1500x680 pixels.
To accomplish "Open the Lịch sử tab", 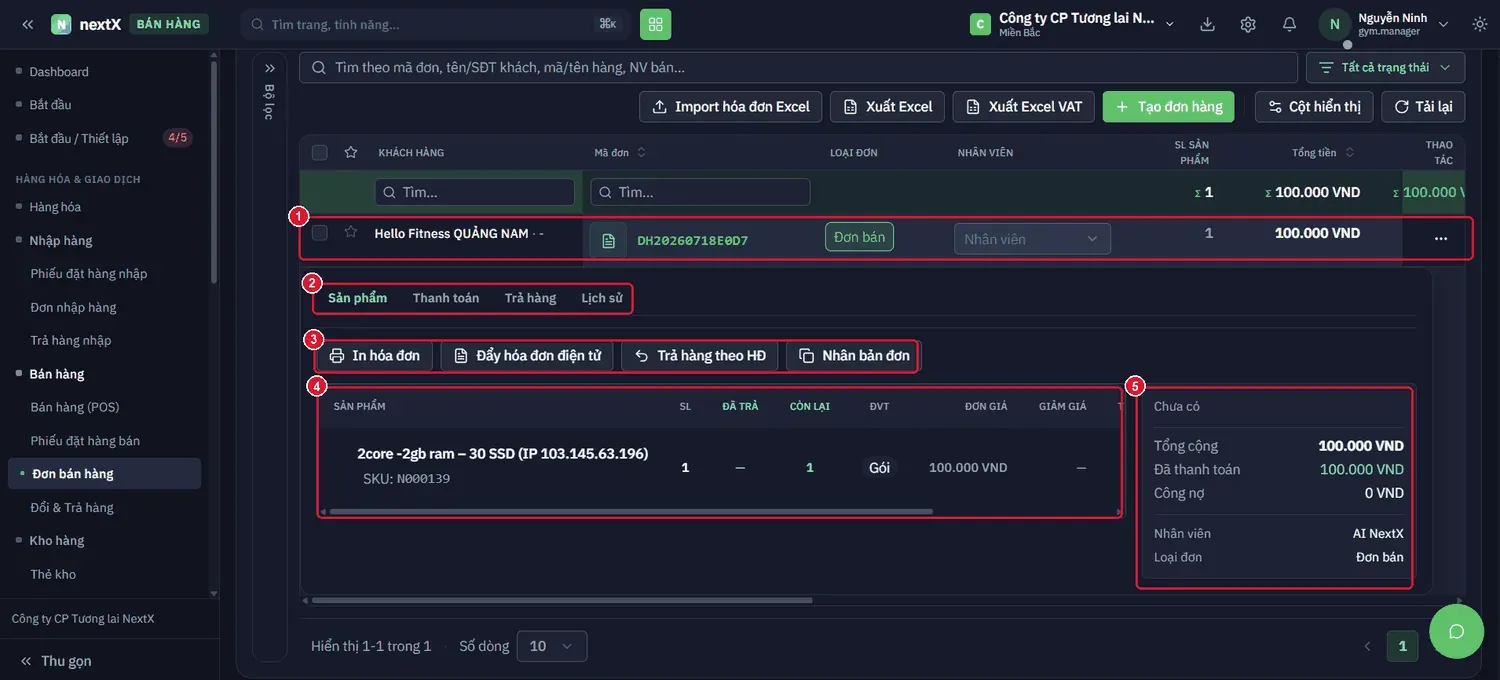I will [602, 298].
